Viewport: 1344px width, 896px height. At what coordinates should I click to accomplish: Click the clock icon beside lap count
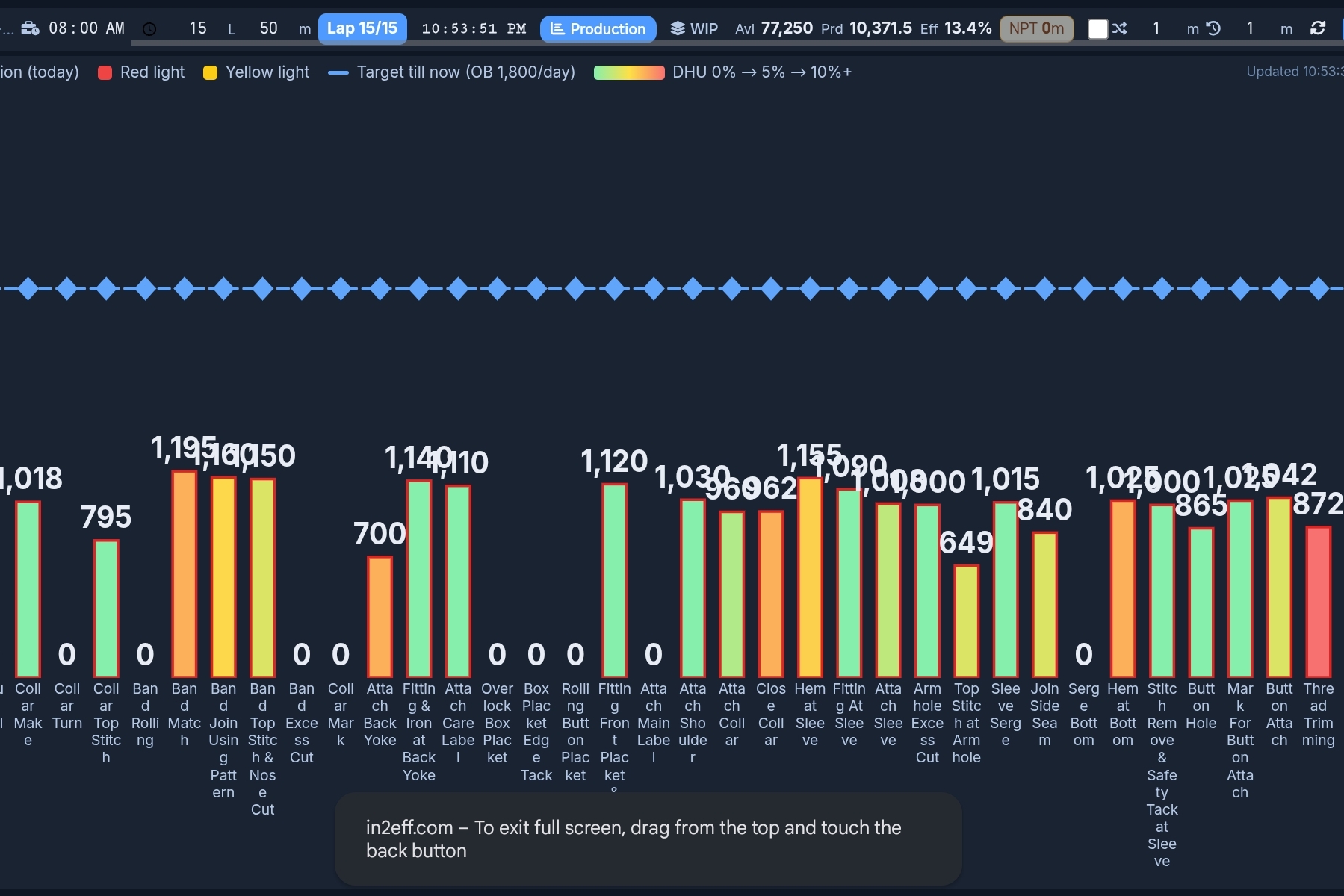pos(149,29)
